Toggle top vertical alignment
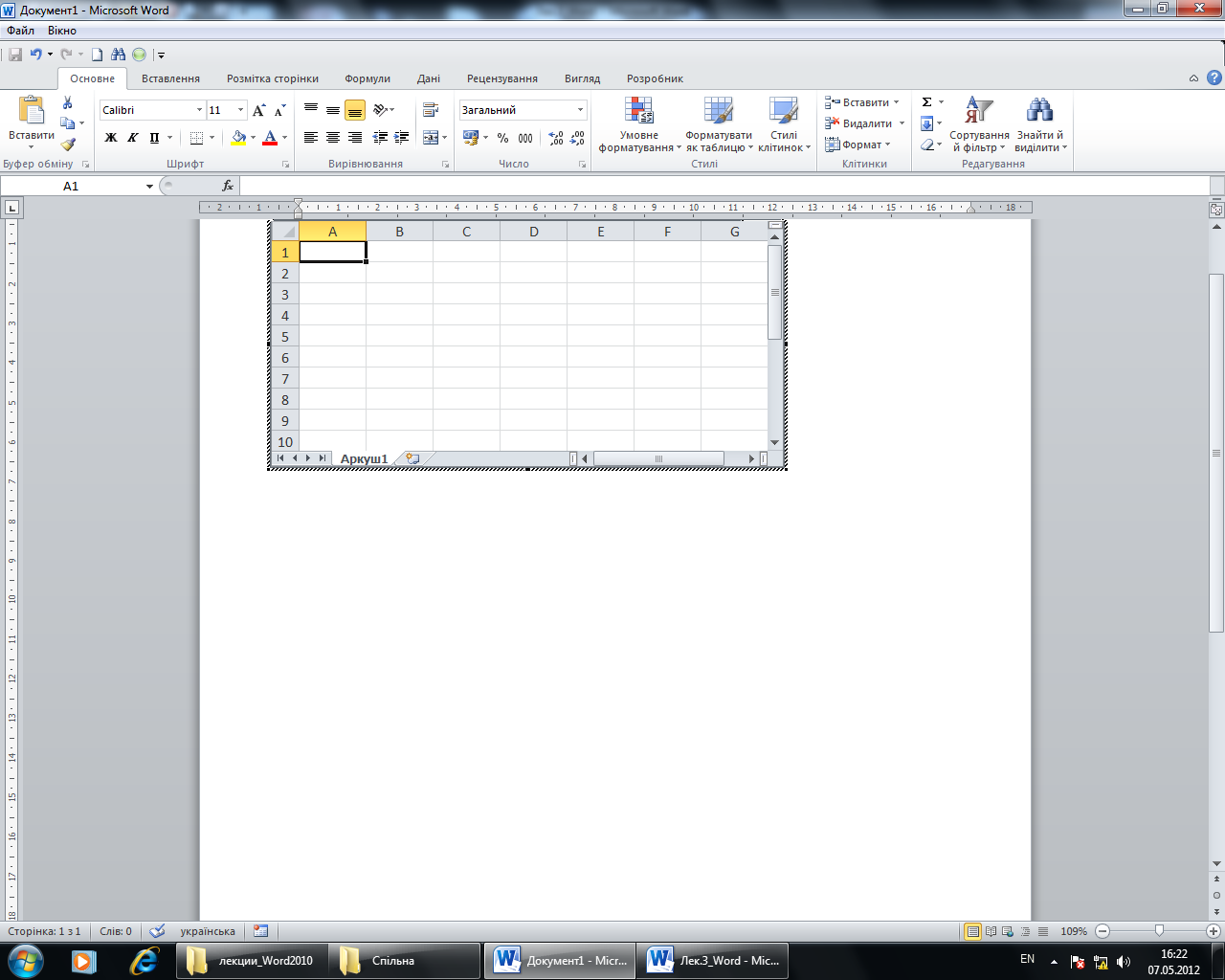The image size is (1225, 980). 311,110
